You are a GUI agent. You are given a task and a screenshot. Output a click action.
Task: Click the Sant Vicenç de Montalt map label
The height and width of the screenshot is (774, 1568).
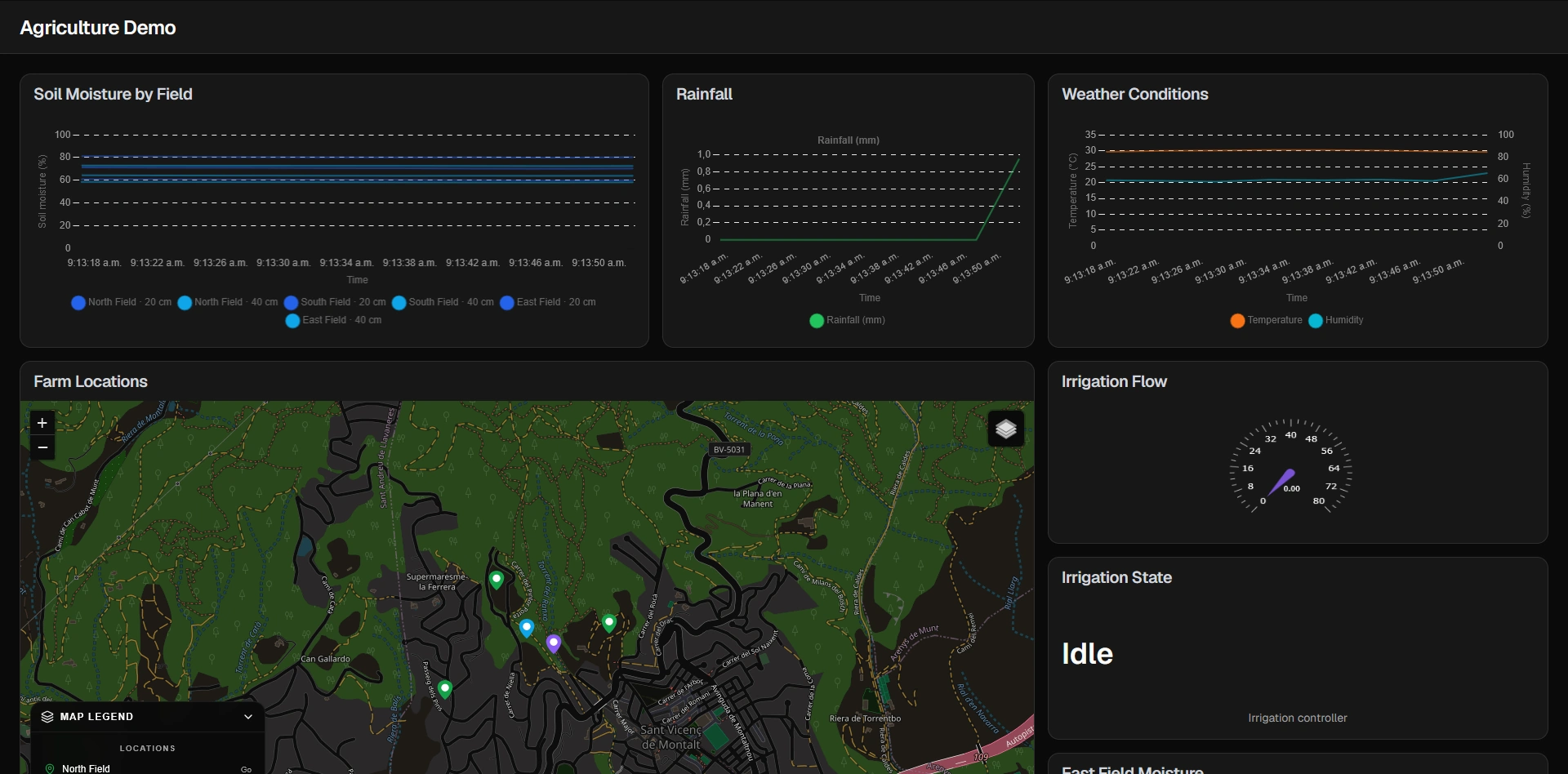coord(671,737)
